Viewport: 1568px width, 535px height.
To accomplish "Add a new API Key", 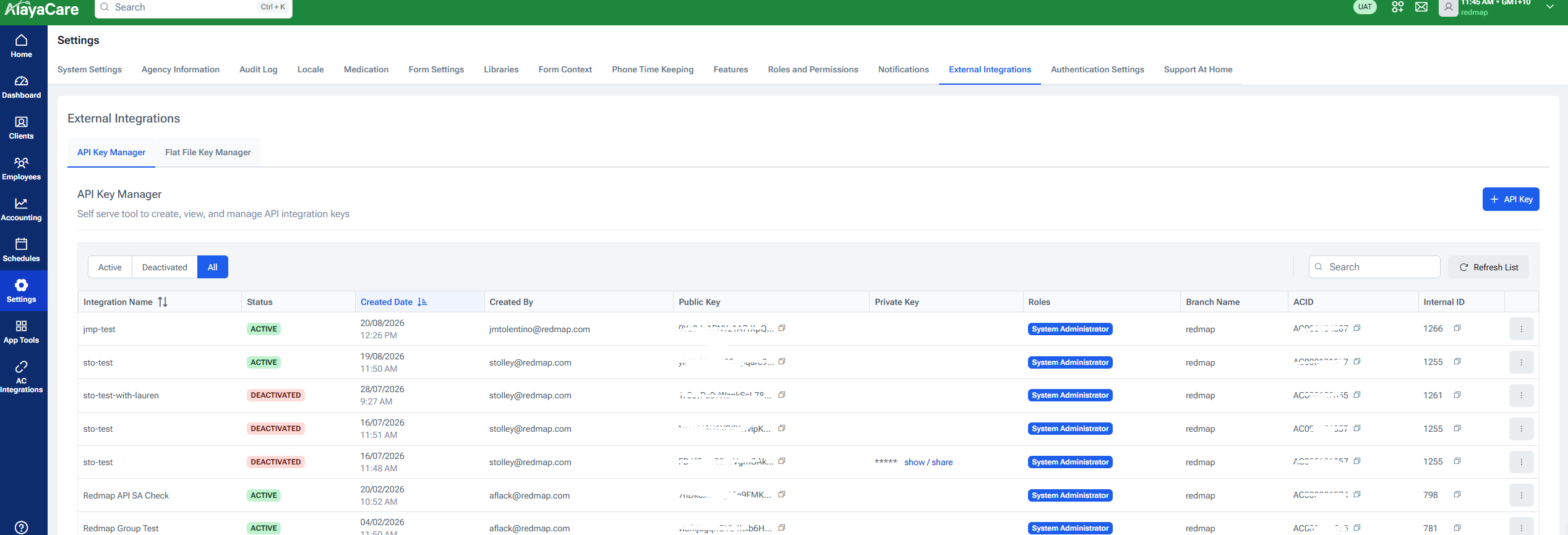I will point(1510,199).
